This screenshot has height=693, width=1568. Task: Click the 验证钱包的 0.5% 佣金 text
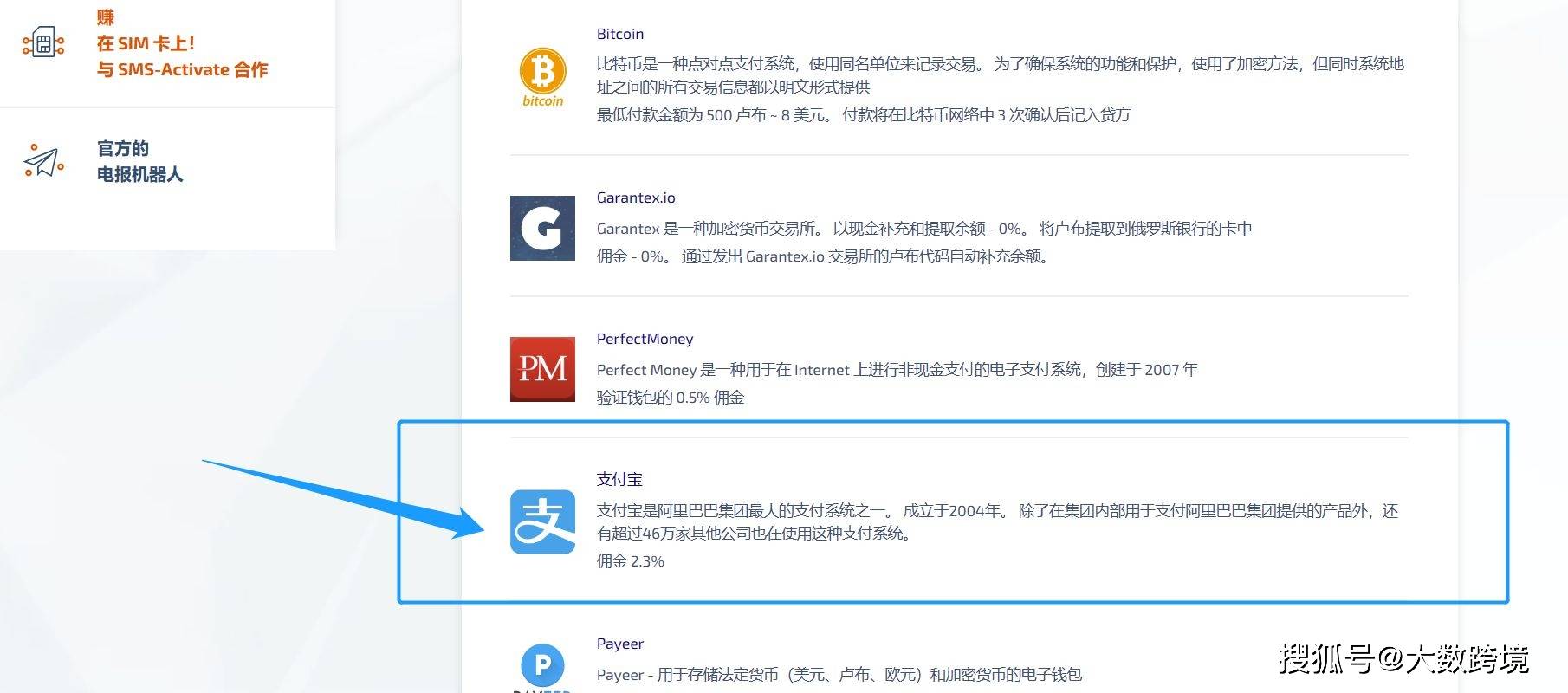[x=671, y=398]
